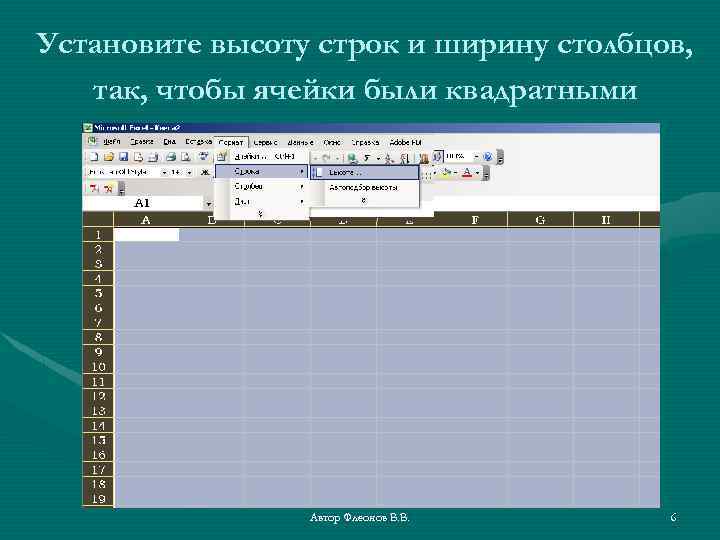Screen dimensions: 720x540
Task: Open the Сервис menu
Action: [x=265, y=142]
